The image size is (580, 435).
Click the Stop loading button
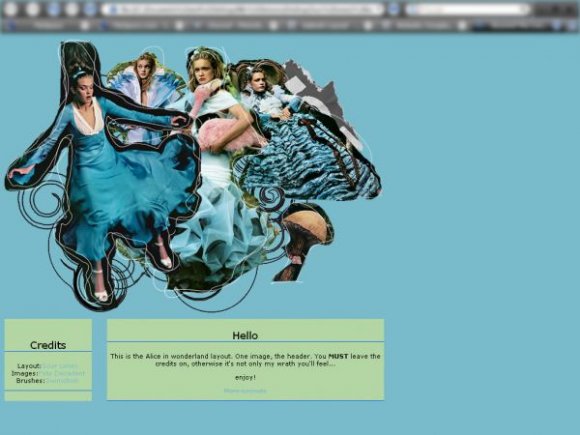(x=72, y=9)
